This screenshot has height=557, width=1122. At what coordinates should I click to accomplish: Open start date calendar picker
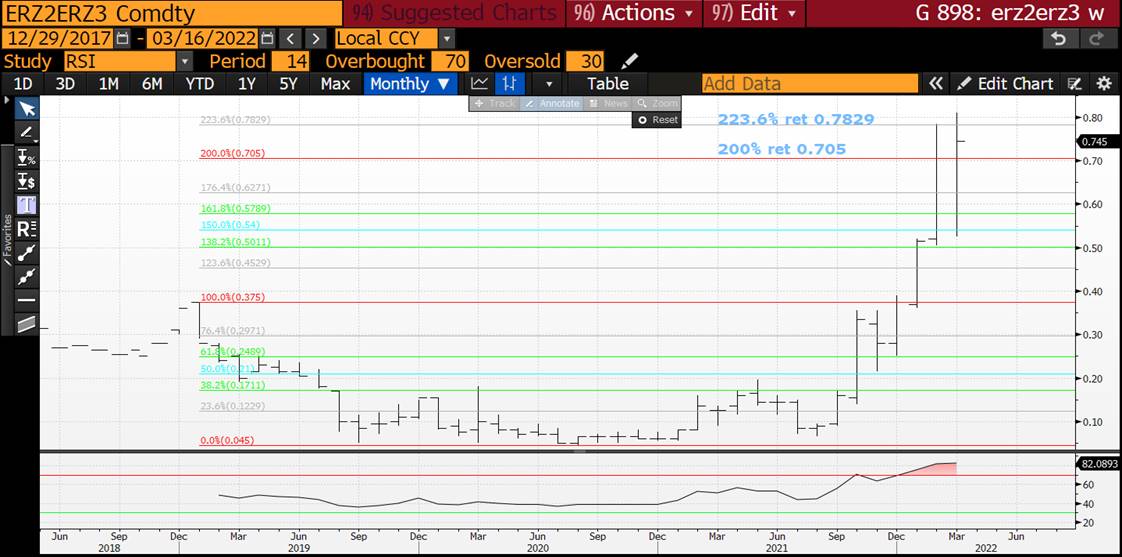pos(122,38)
